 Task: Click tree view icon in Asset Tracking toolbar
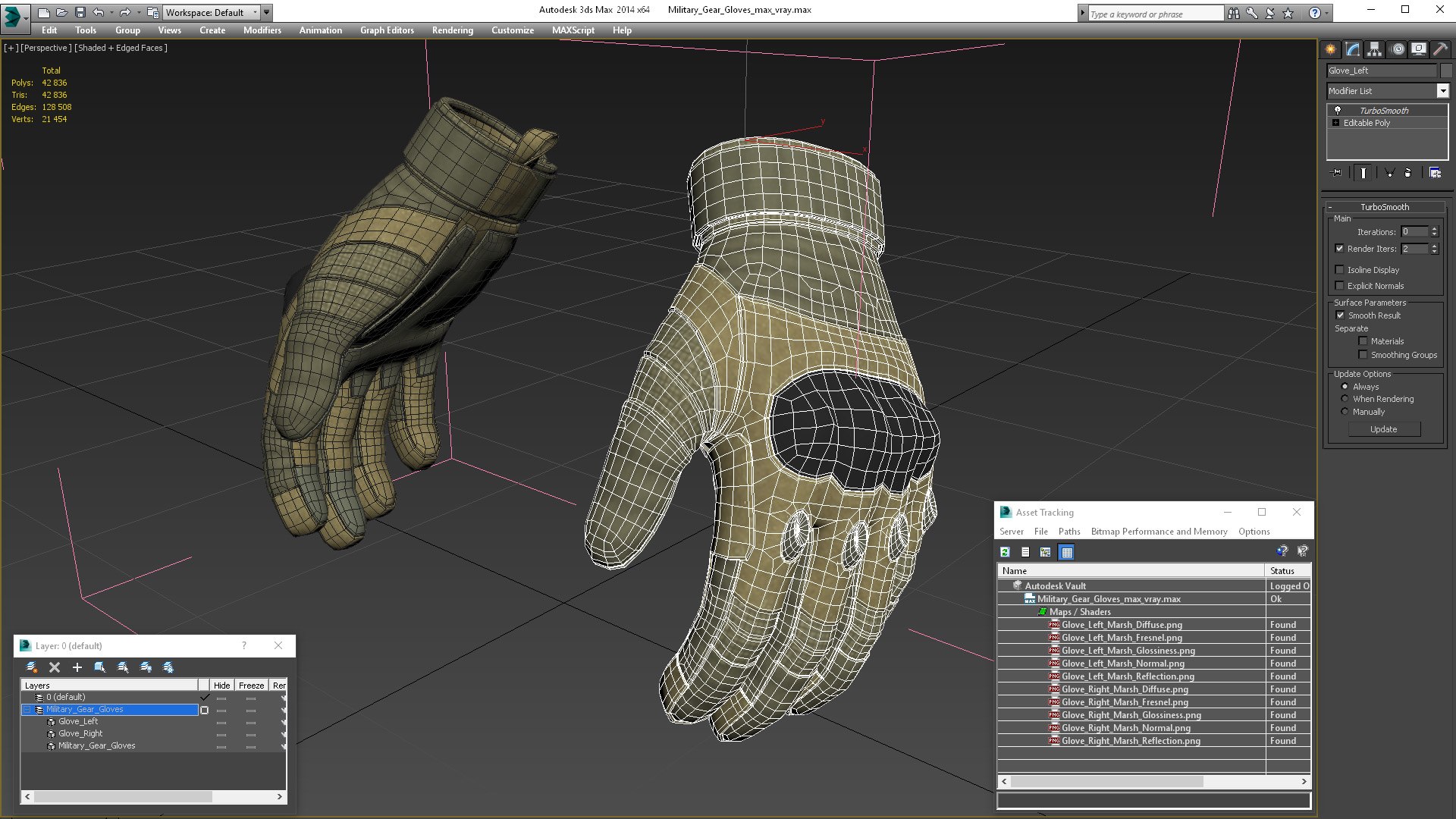pos(1046,552)
